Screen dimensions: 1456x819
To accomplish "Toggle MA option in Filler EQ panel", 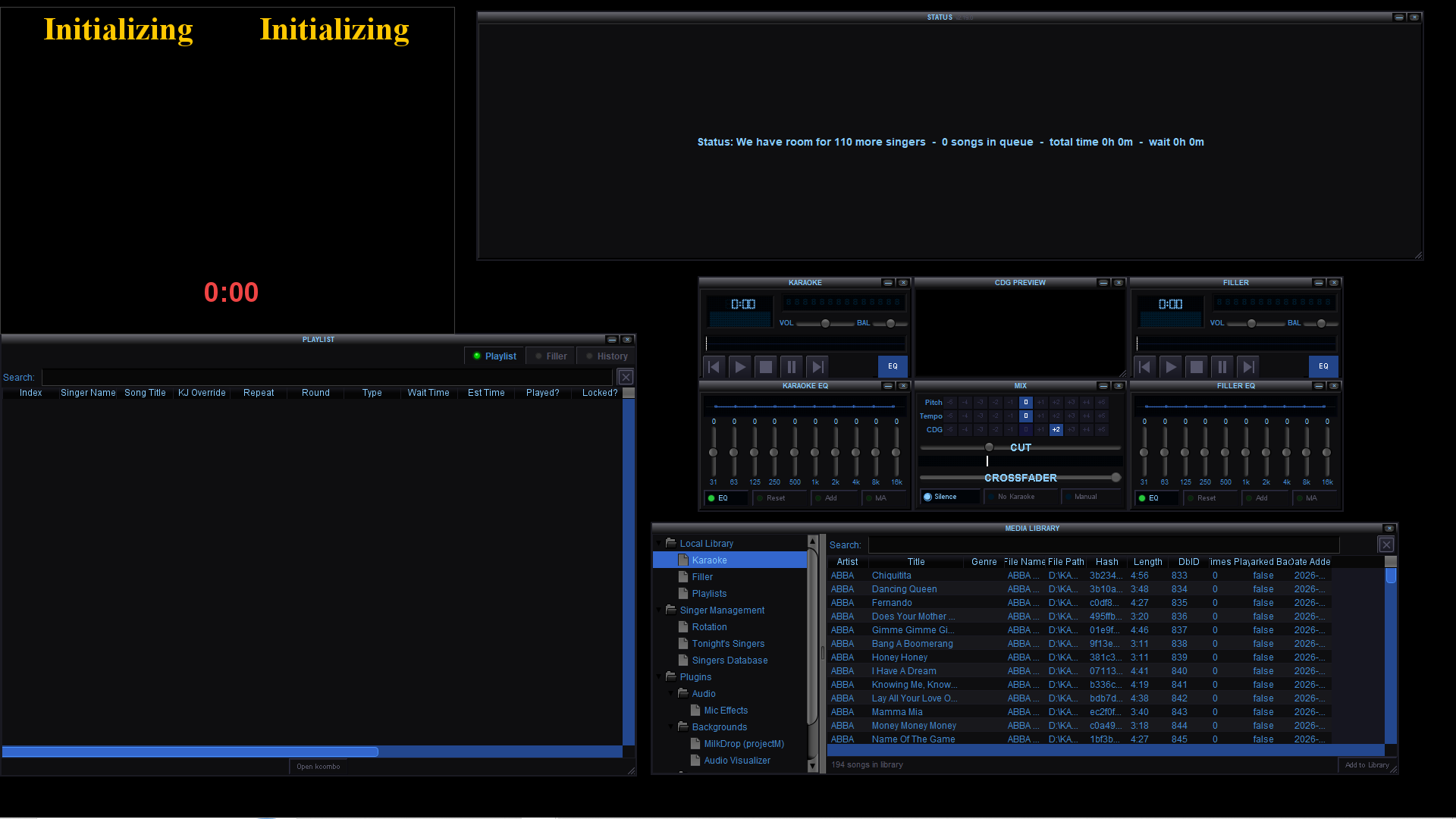I will pyautogui.click(x=1314, y=498).
